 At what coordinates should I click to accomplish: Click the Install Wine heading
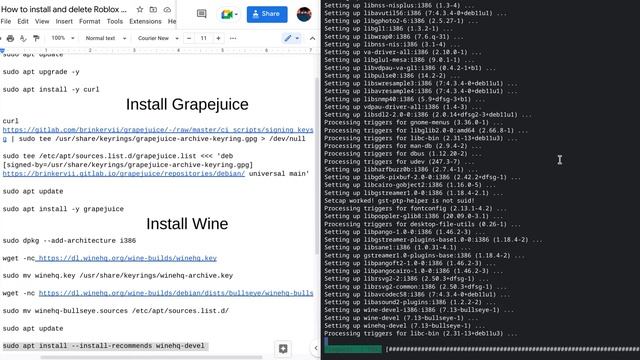click(187, 224)
